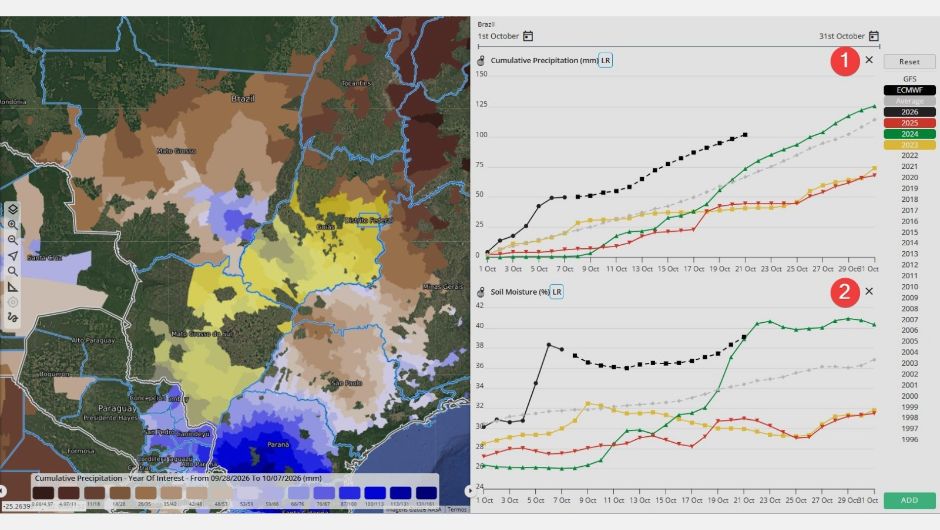Viewport: 940px width, 530px height.
Task: Click the 31st October date text
Action: (842, 36)
